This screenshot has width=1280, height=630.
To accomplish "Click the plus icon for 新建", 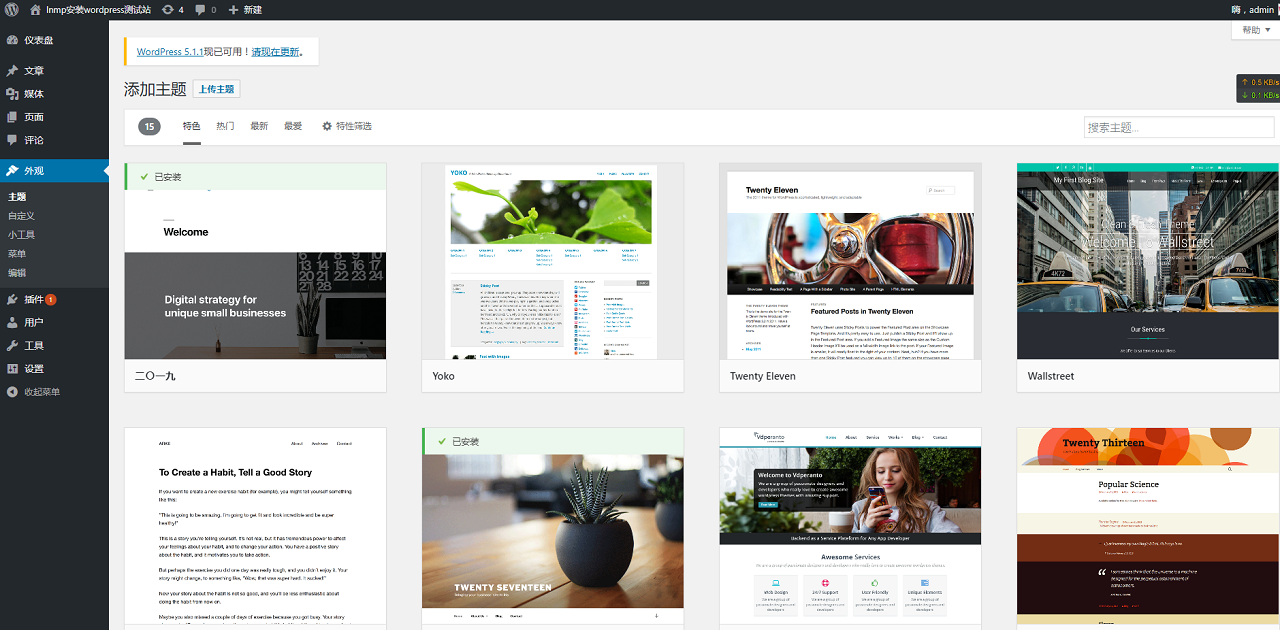I will click(233, 10).
